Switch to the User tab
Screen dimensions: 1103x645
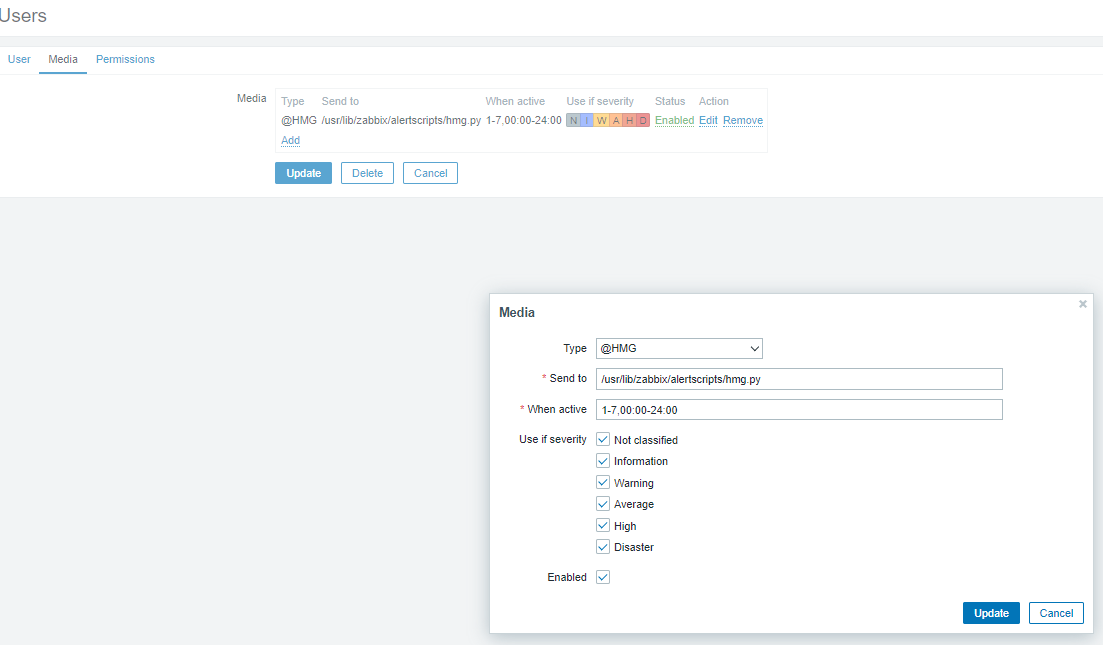(x=19, y=59)
